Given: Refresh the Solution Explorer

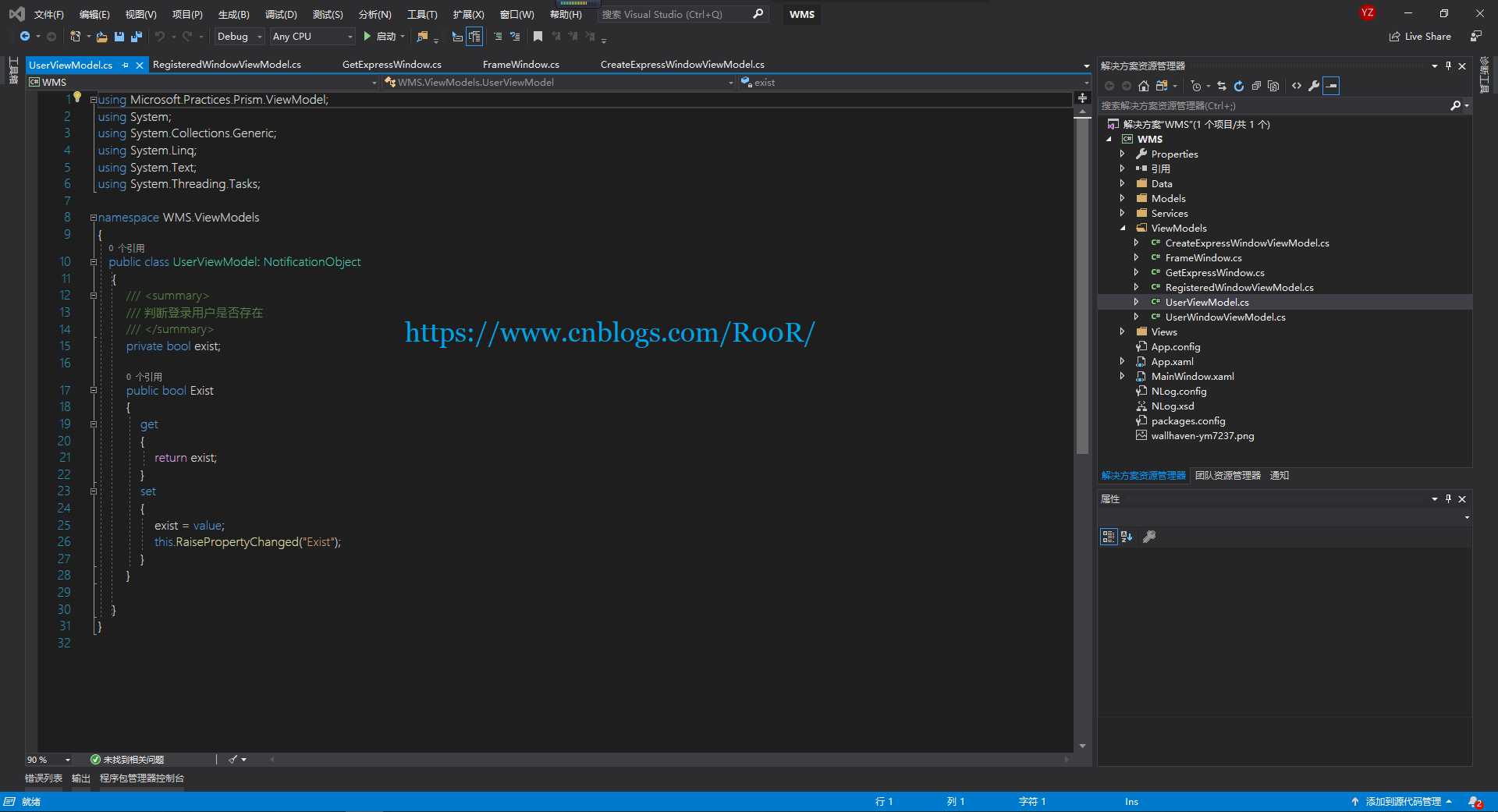Looking at the screenshot, I should (1239, 86).
